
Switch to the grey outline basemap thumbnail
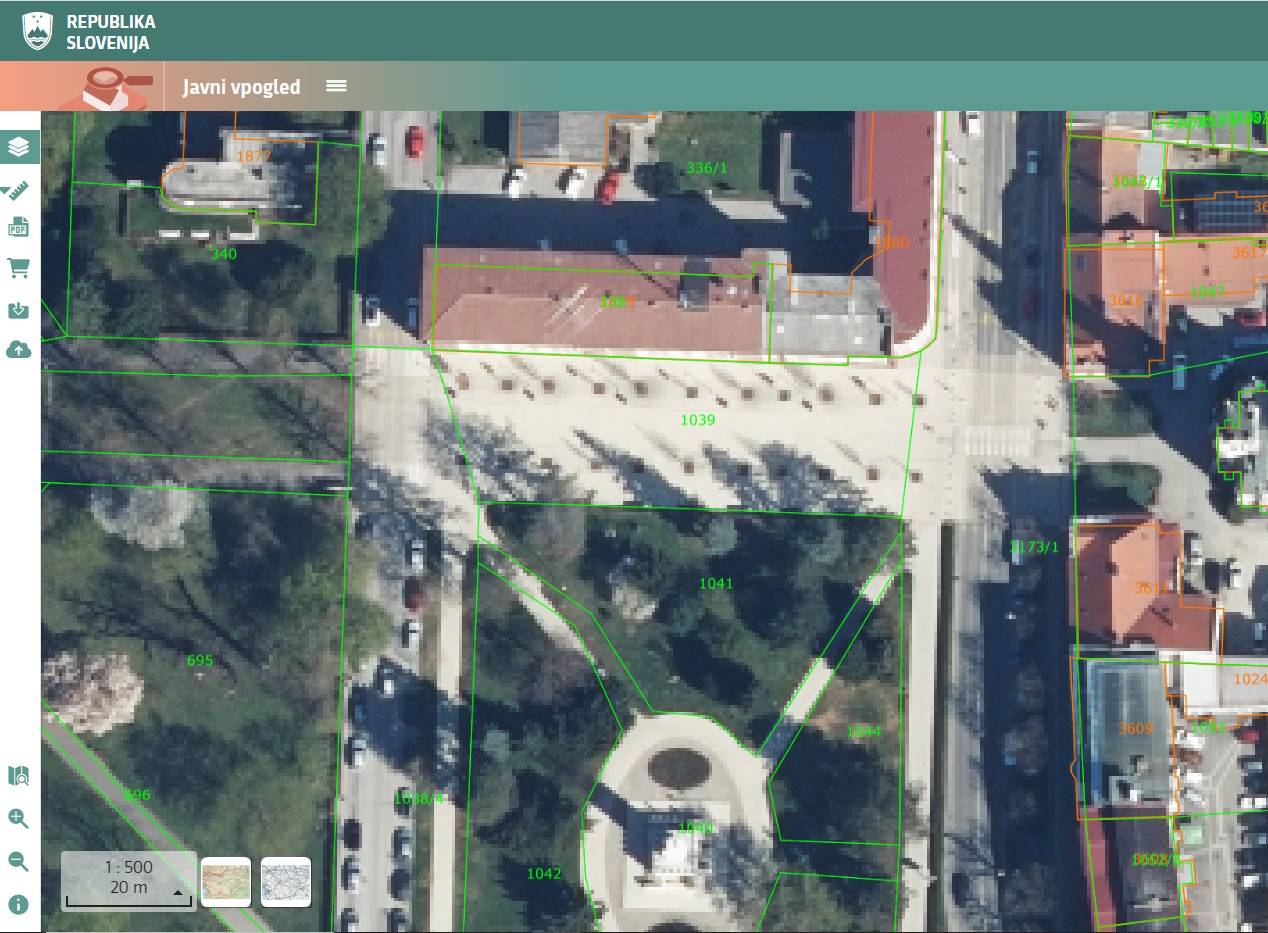[x=286, y=882]
